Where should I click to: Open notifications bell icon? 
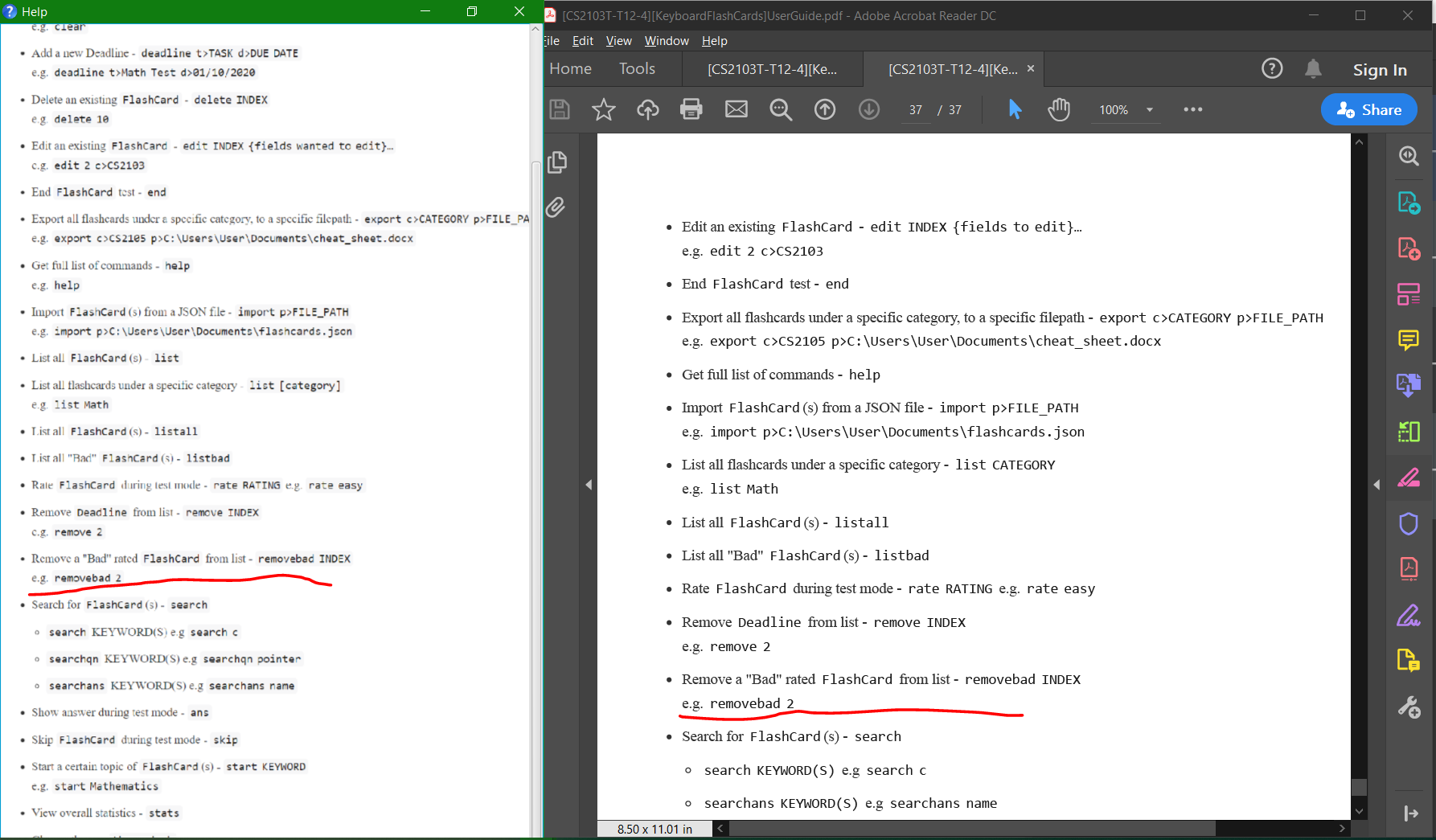(x=1313, y=69)
